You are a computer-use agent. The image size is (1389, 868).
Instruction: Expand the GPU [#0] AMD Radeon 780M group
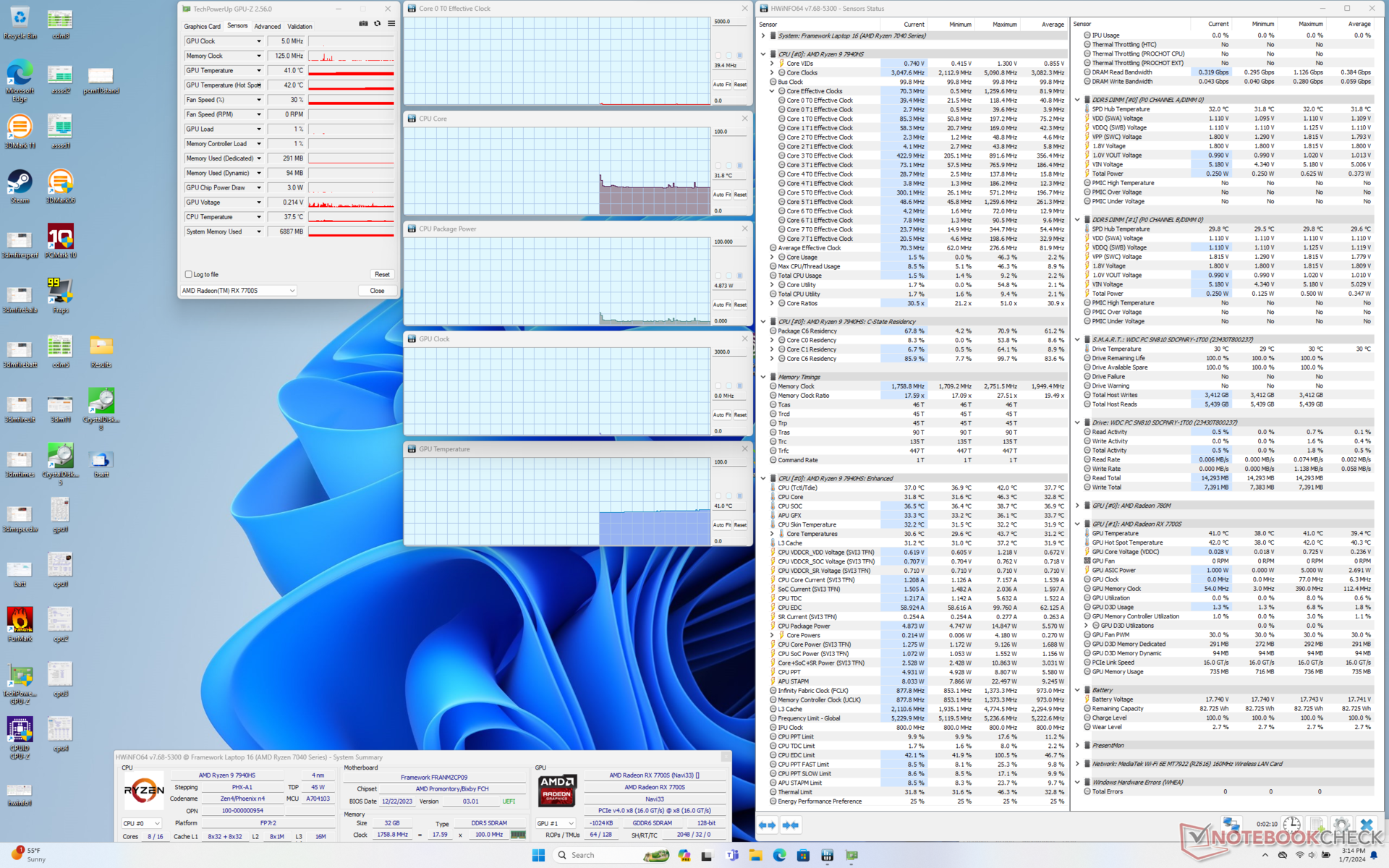coord(1077,506)
